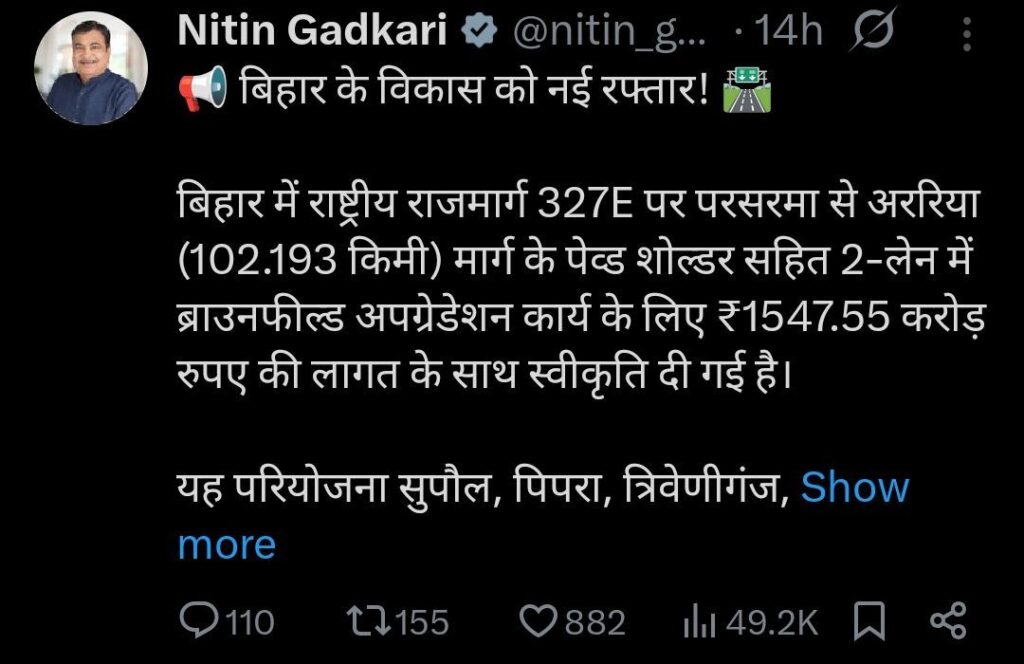The width and height of the screenshot is (1024, 664).
Task: Tap the Grok icon beside the timestamp
Action: tap(875, 33)
